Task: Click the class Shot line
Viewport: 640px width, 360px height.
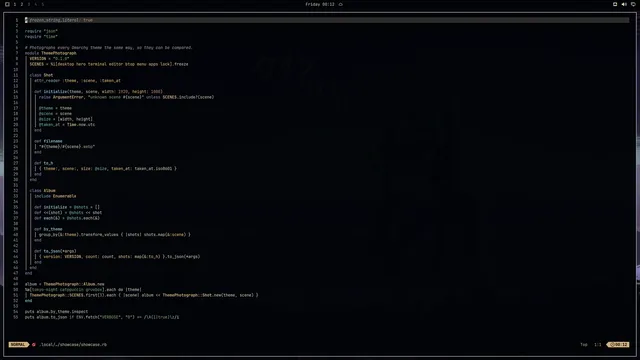Action: (x=41, y=75)
